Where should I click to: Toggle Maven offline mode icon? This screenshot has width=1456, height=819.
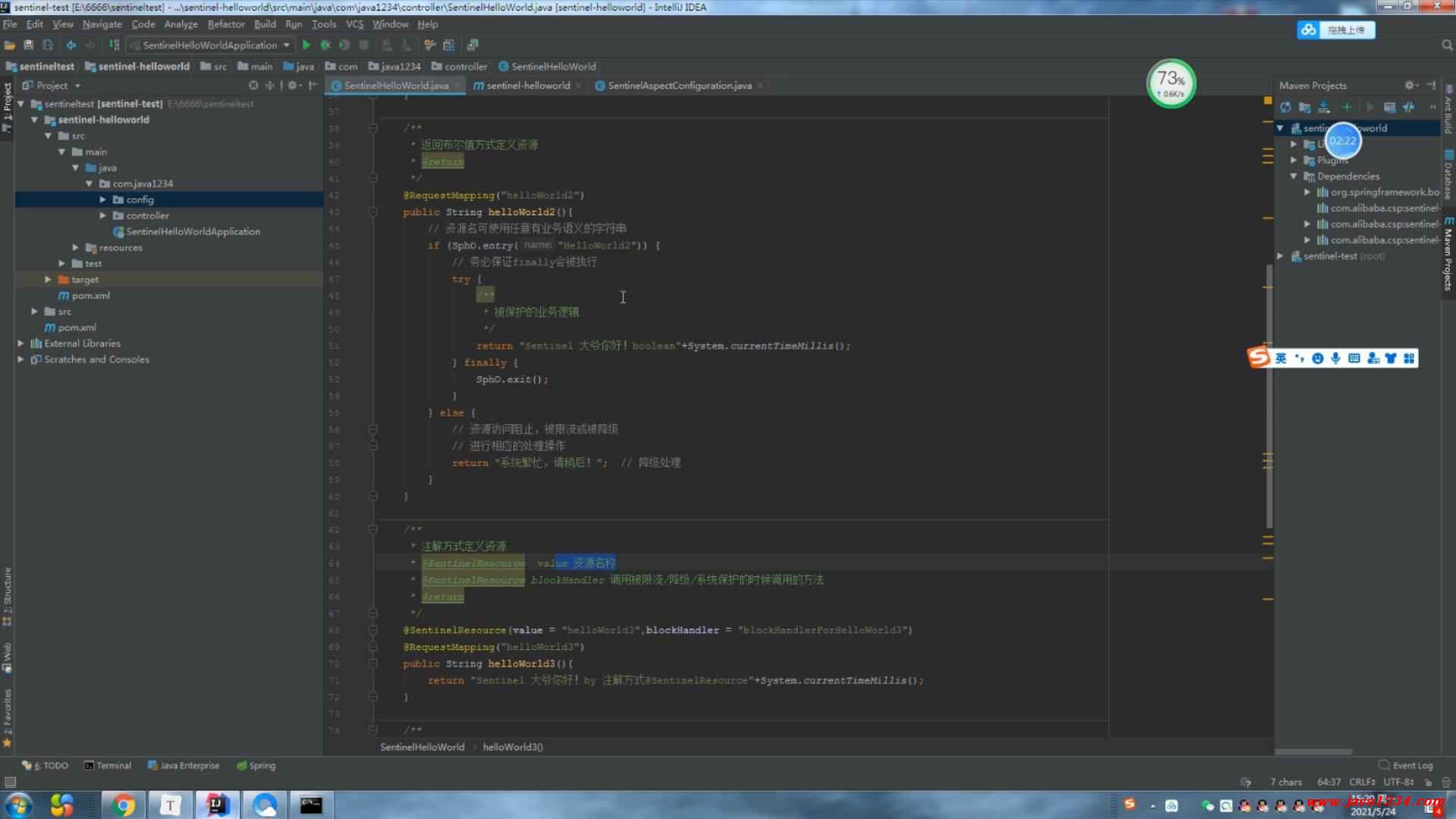pyautogui.click(x=1409, y=107)
